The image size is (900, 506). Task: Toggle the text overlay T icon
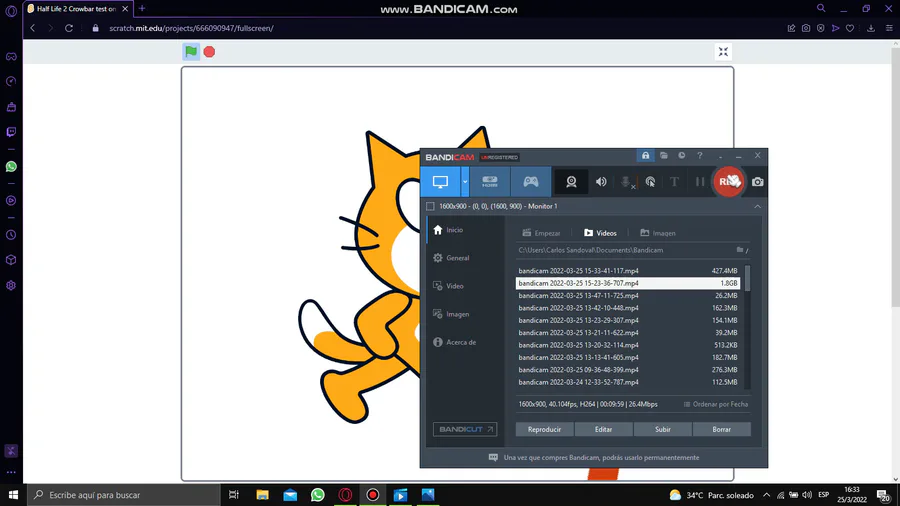click(674, 182)
